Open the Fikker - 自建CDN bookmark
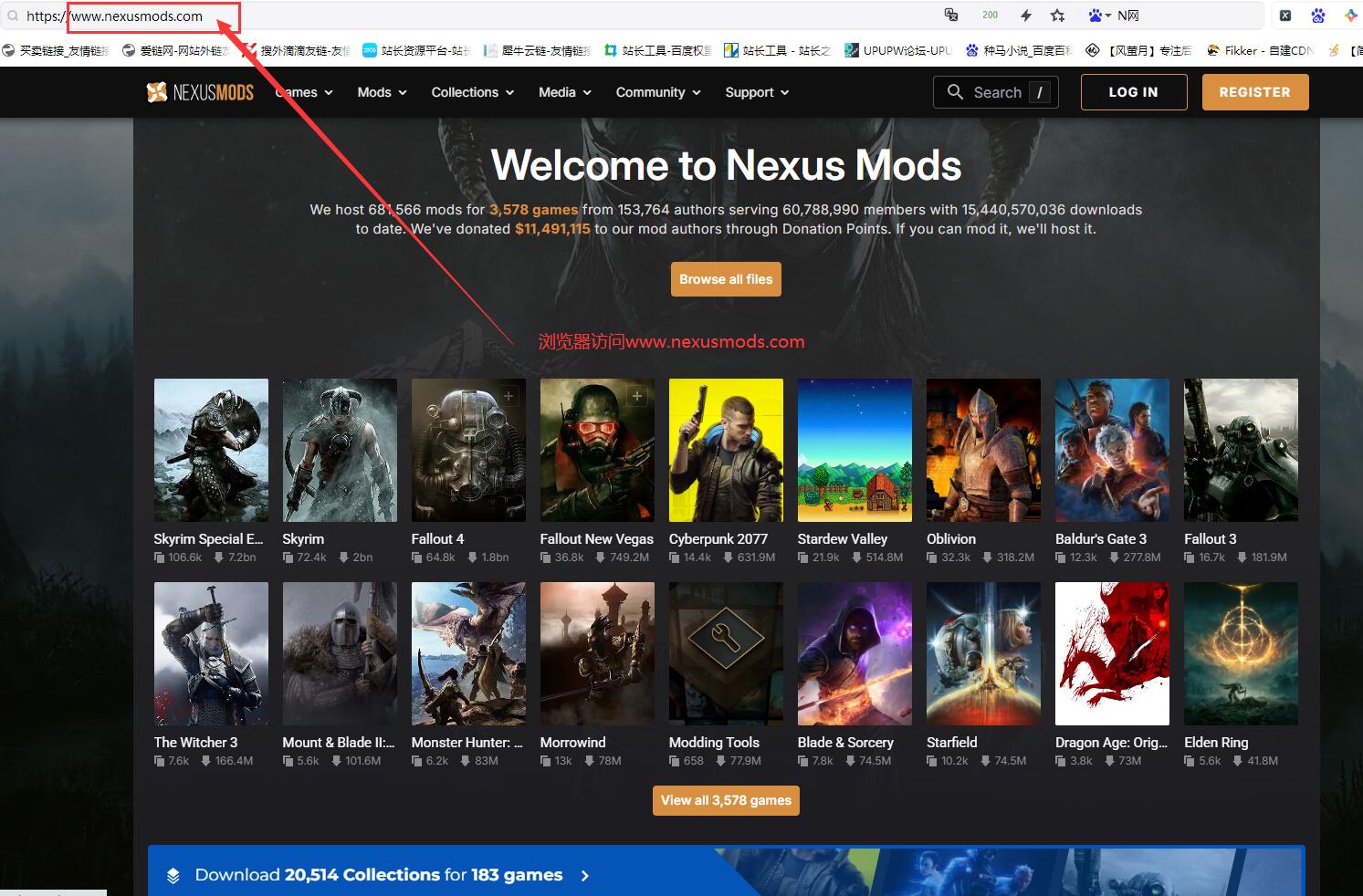1363x896 pixels. click(1260, 51)
